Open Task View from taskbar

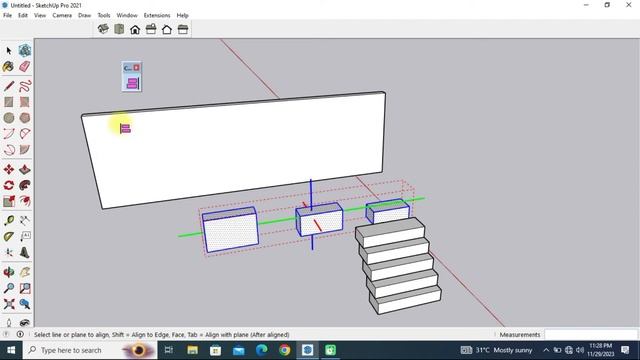(x=169, y=350)
